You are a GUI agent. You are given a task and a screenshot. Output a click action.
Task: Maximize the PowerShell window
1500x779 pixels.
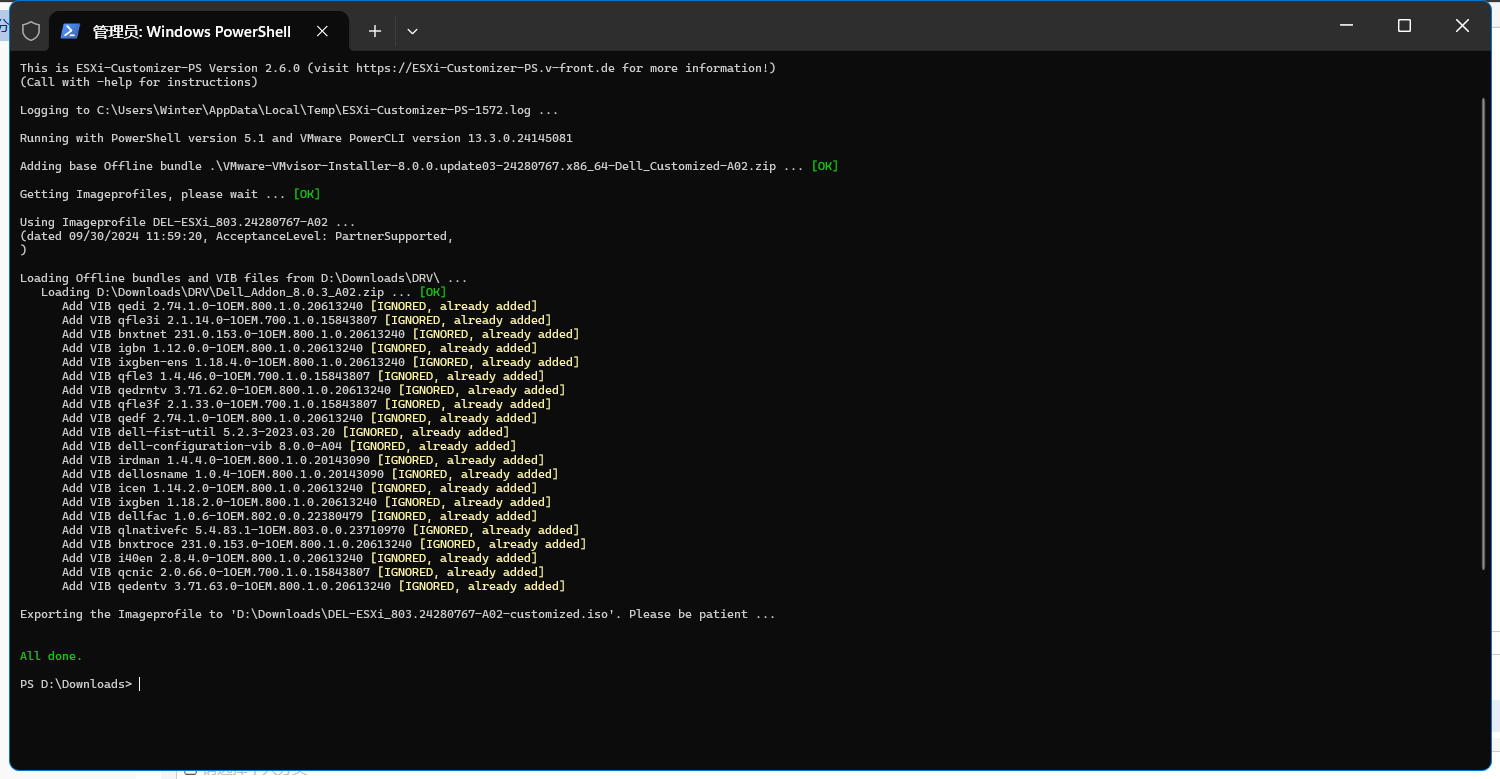coord(1404,26)
